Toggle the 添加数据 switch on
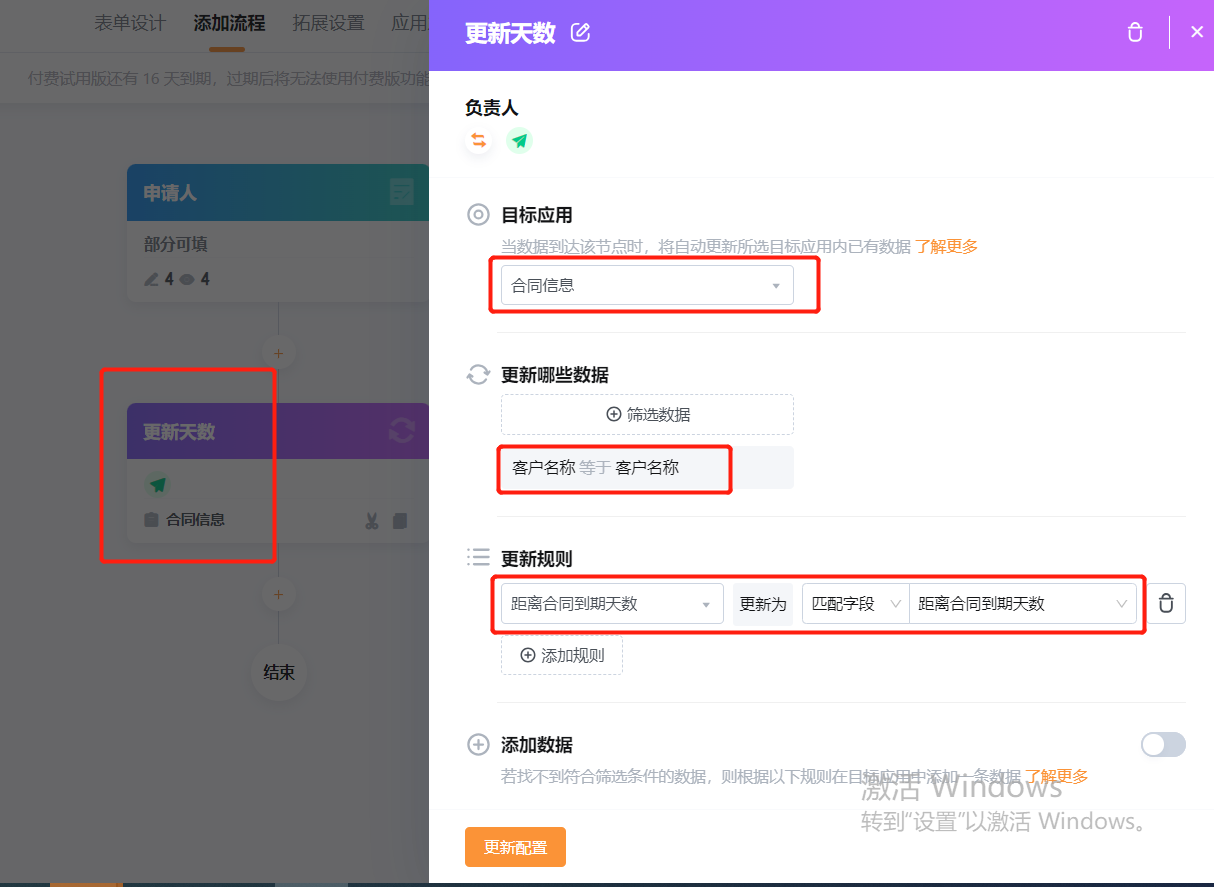The height and width of the screenshot is (887, 1214). pyautogui.click(x=1163, y=744)
